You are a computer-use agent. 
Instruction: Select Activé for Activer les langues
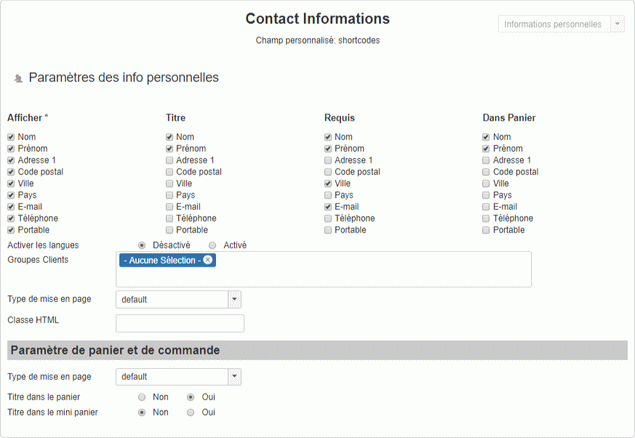pos(212,245)
